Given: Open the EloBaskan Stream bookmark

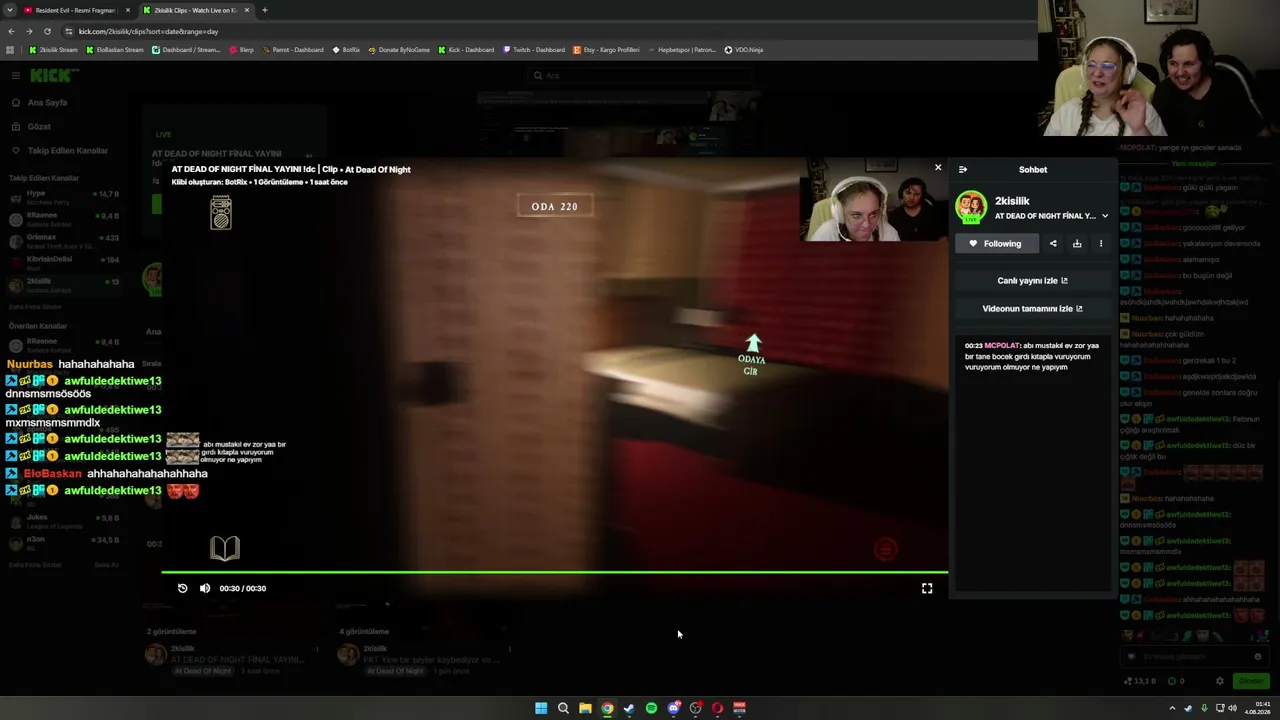Looking at the screenshot, I should [116, 50].
